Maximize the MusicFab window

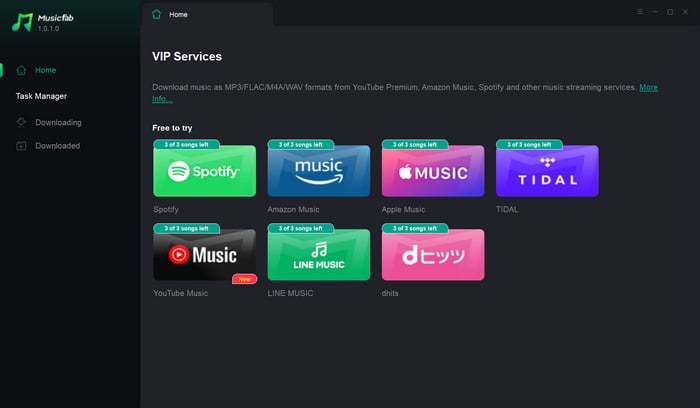click(670, 12)
